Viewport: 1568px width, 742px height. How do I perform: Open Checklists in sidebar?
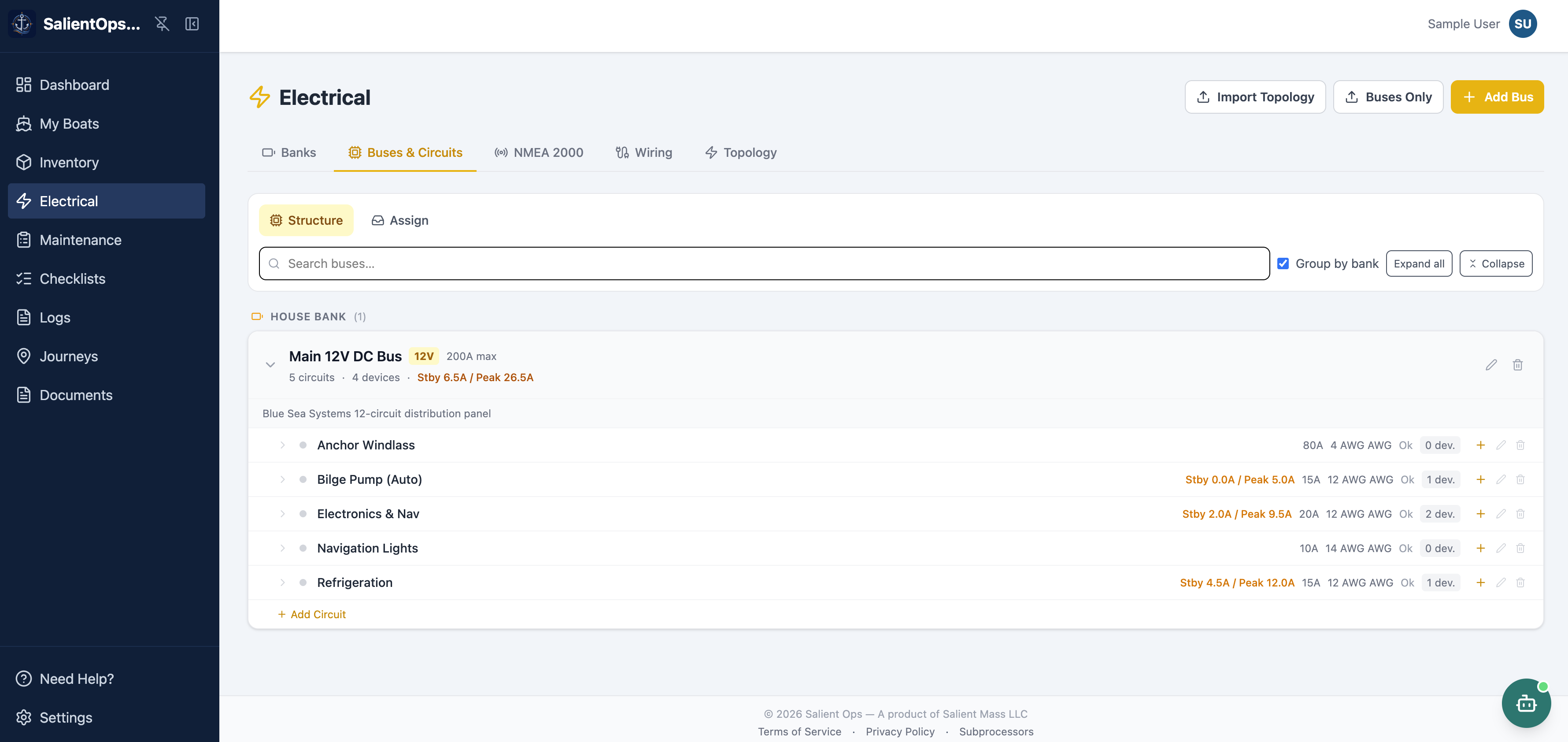click(x=107, y=279)
